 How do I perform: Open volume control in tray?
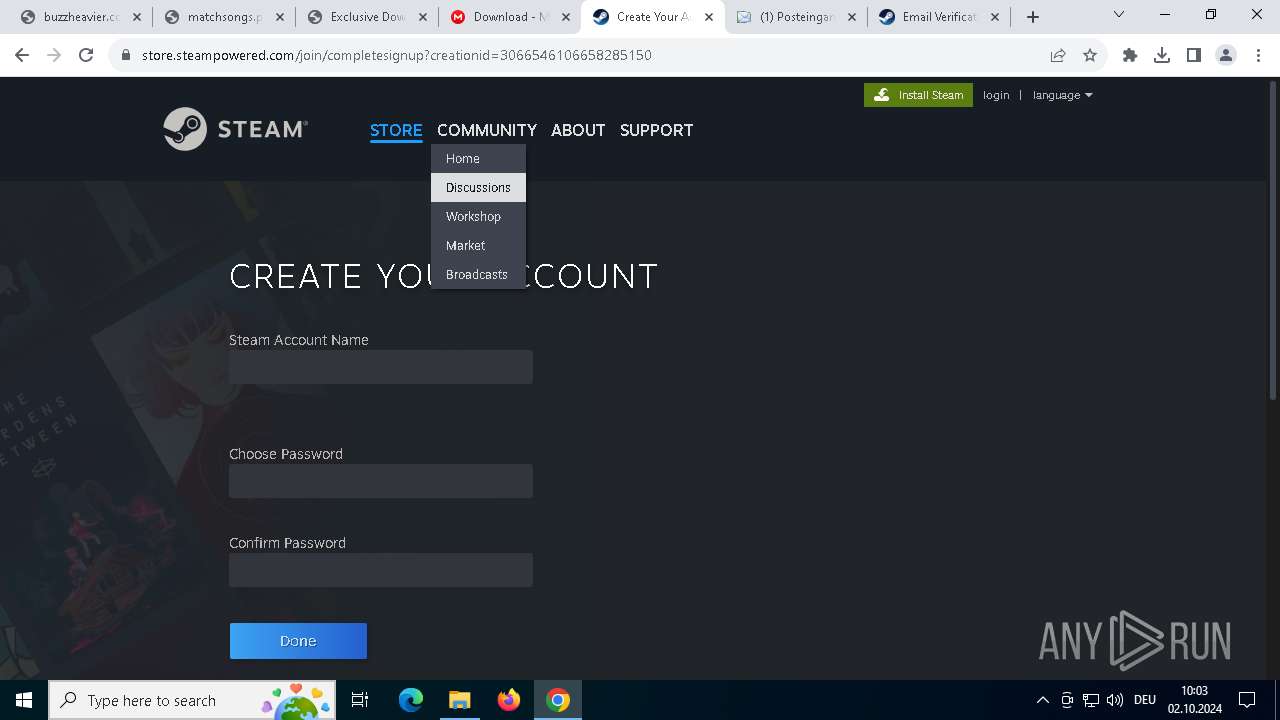1115,700
